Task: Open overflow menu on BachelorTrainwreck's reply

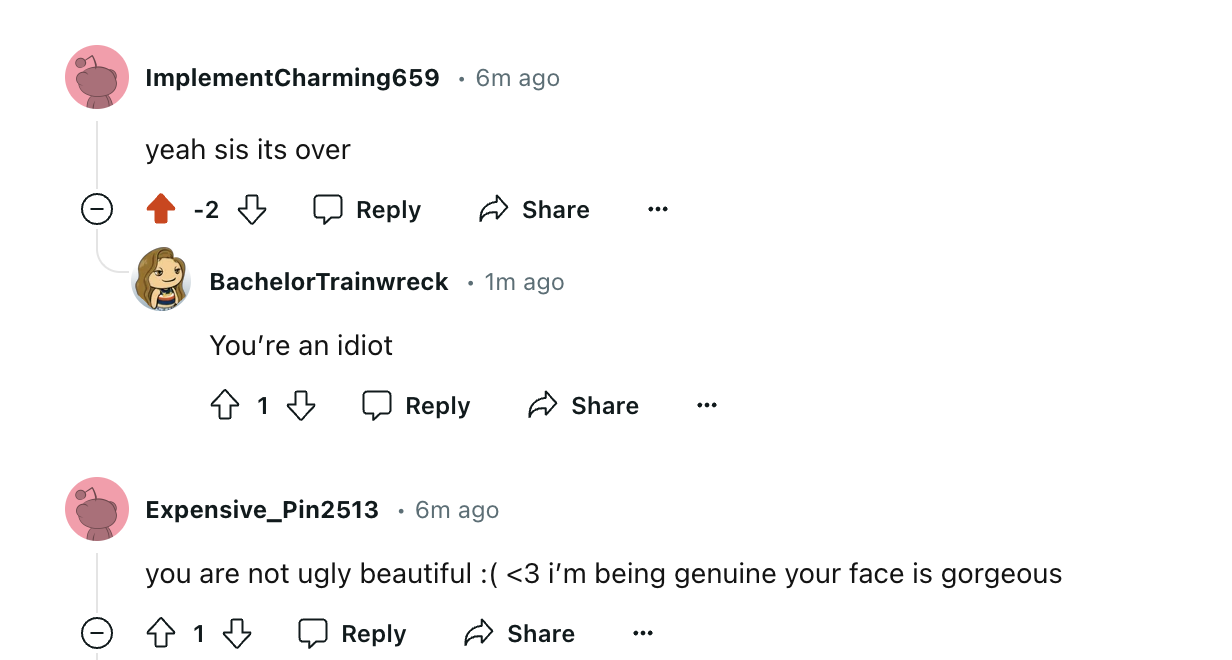Action: [x=707, y=405]
